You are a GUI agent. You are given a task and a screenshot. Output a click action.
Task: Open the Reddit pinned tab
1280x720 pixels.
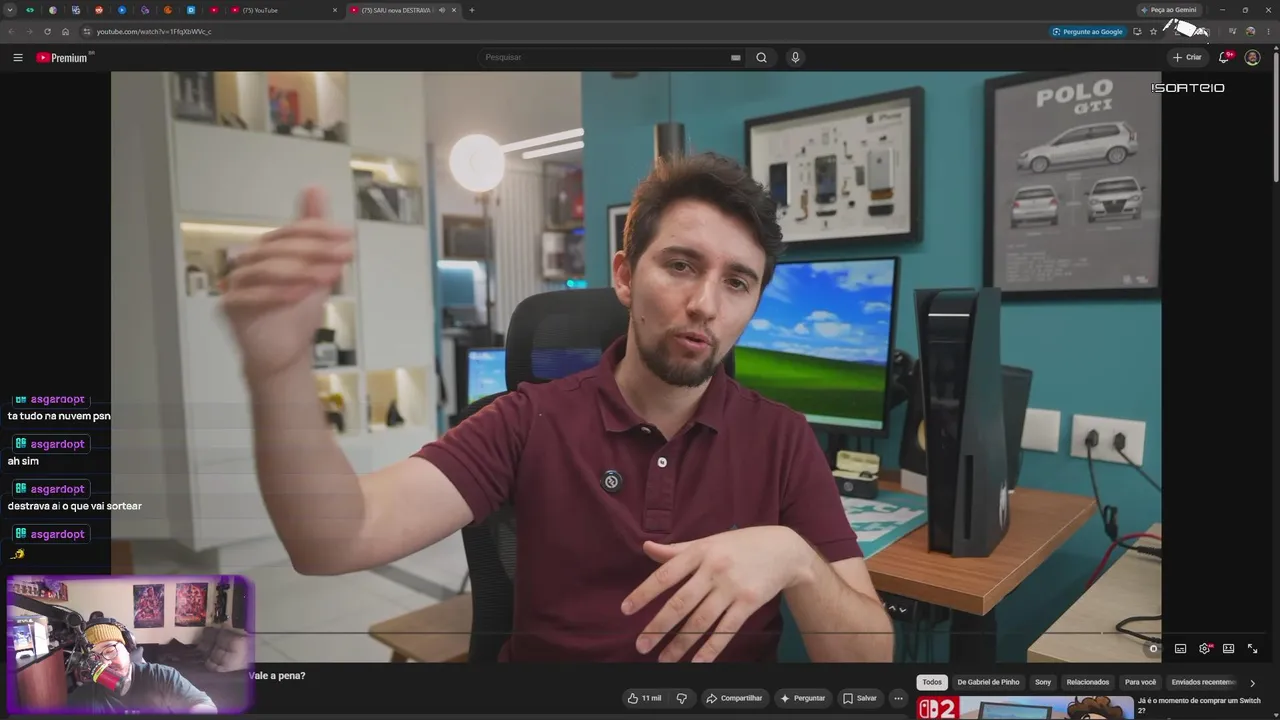[99, 10]
